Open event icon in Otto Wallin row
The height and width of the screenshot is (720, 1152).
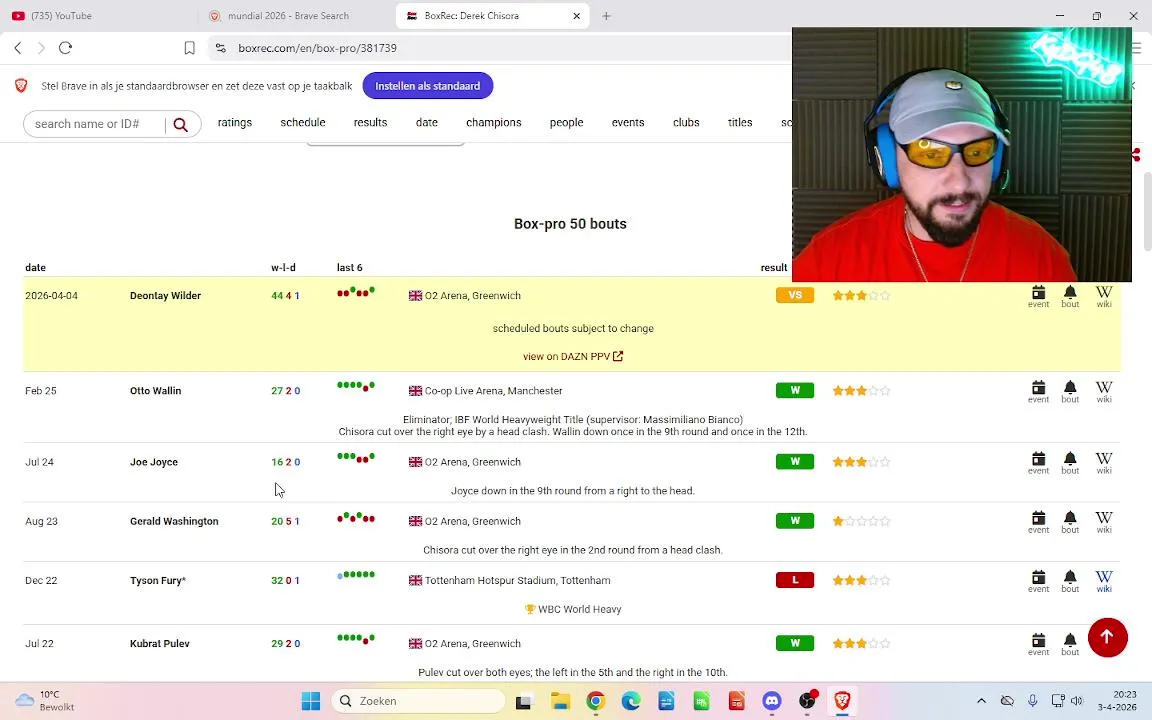coord(1038,392)
